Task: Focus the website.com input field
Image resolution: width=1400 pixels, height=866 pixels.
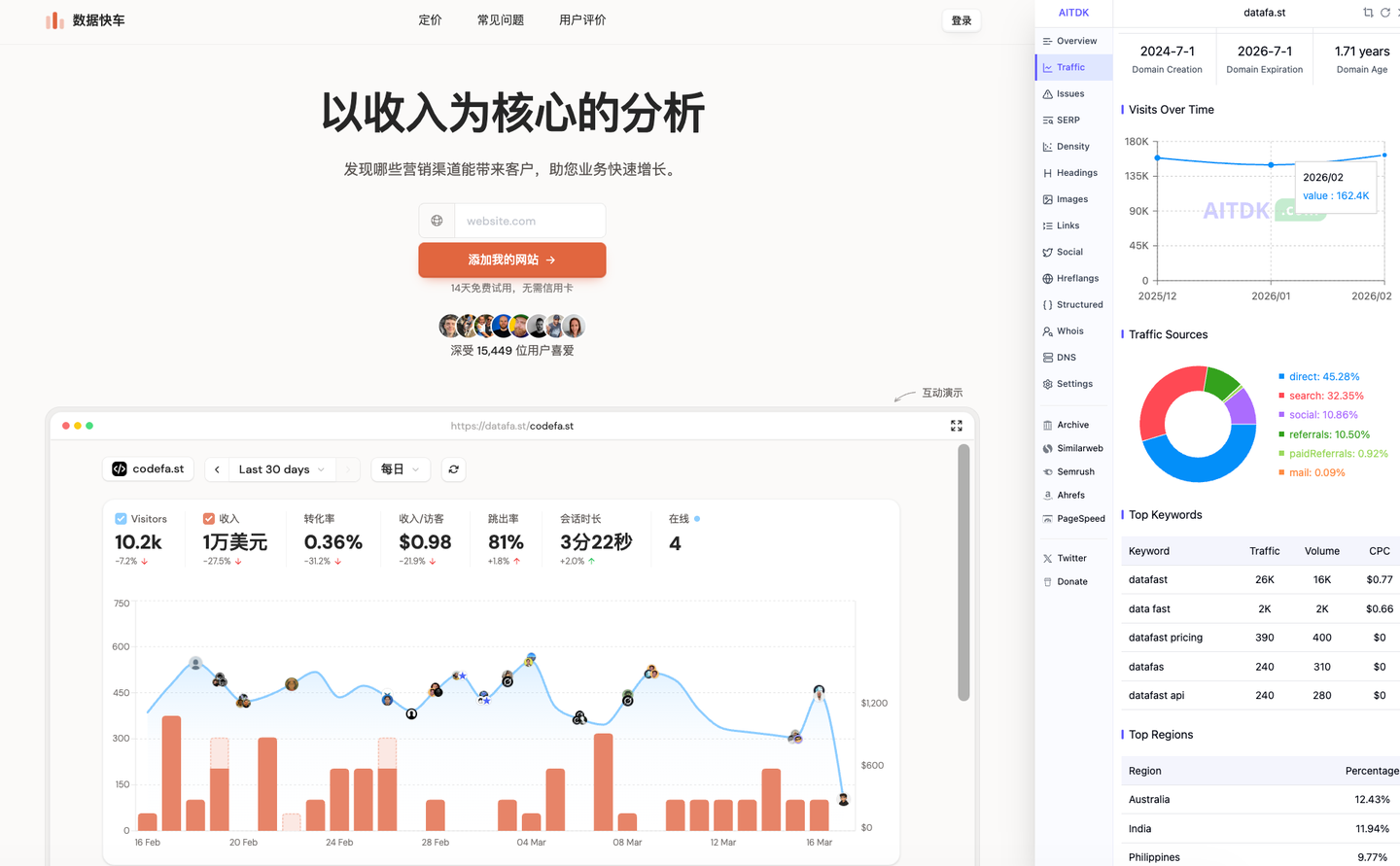Action: pos(530,221)
